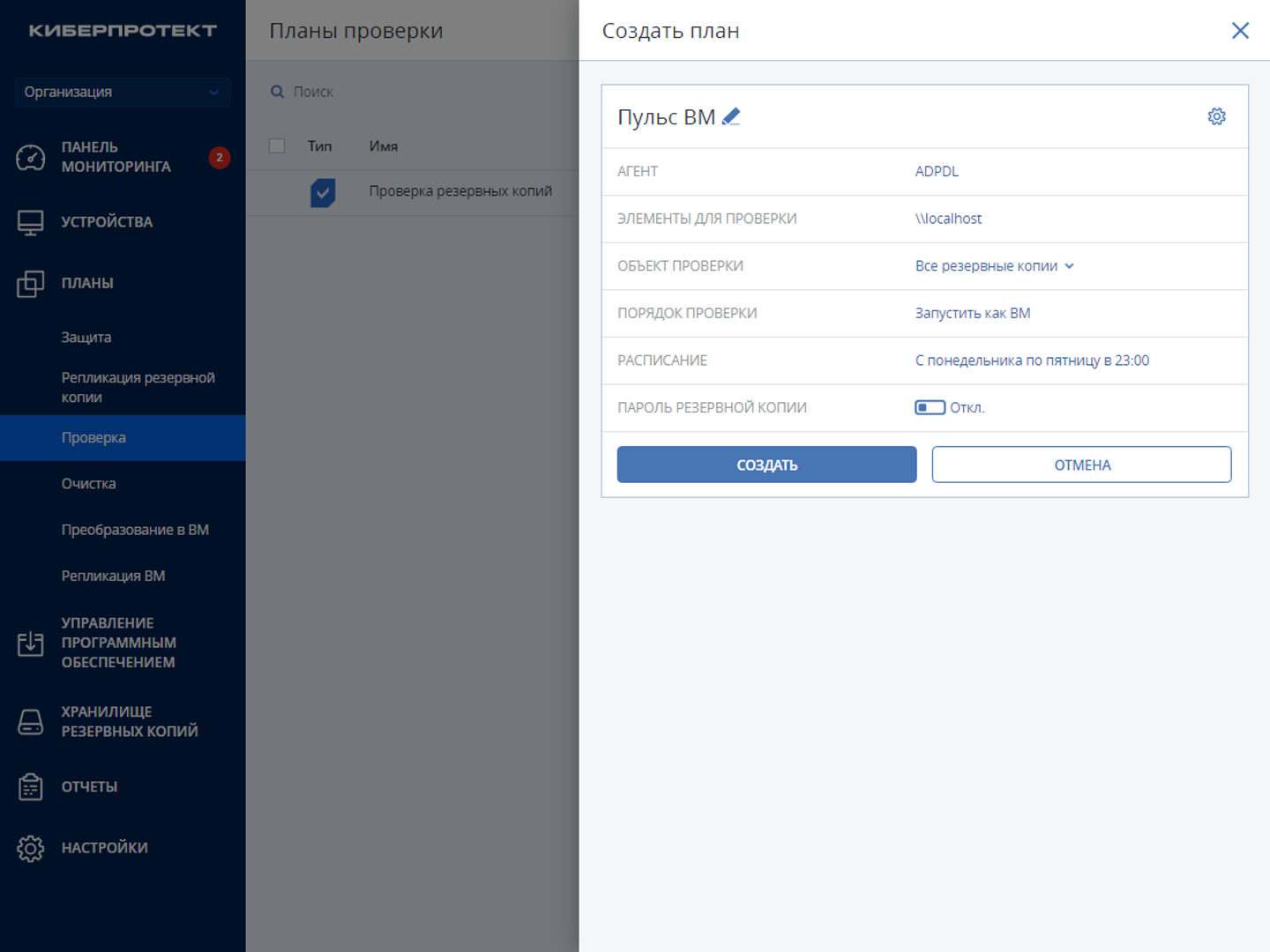Enable the backup password toggle
This screenshot has height=952, width=1270.
click(x=930, y=407)
